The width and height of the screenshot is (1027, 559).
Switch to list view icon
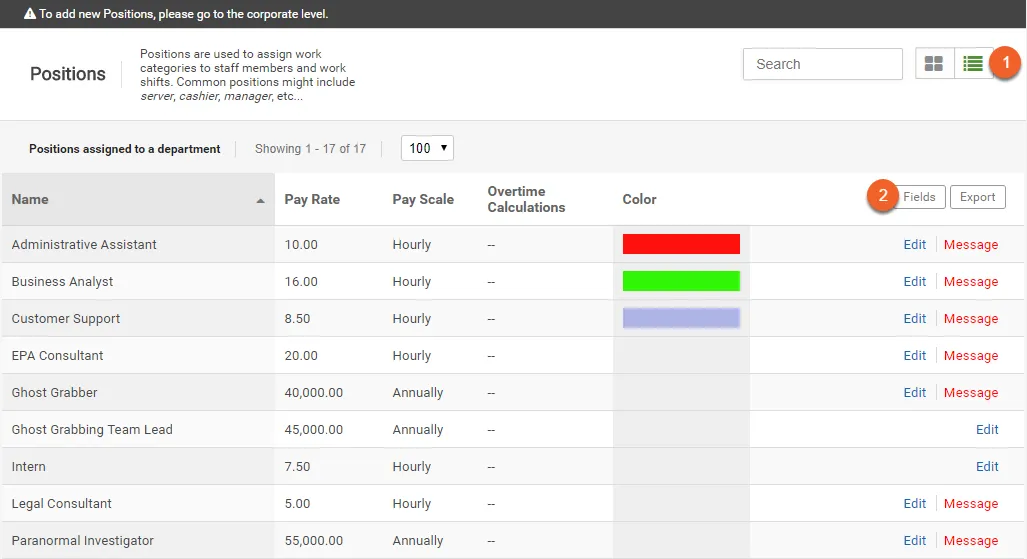[973, 64]
